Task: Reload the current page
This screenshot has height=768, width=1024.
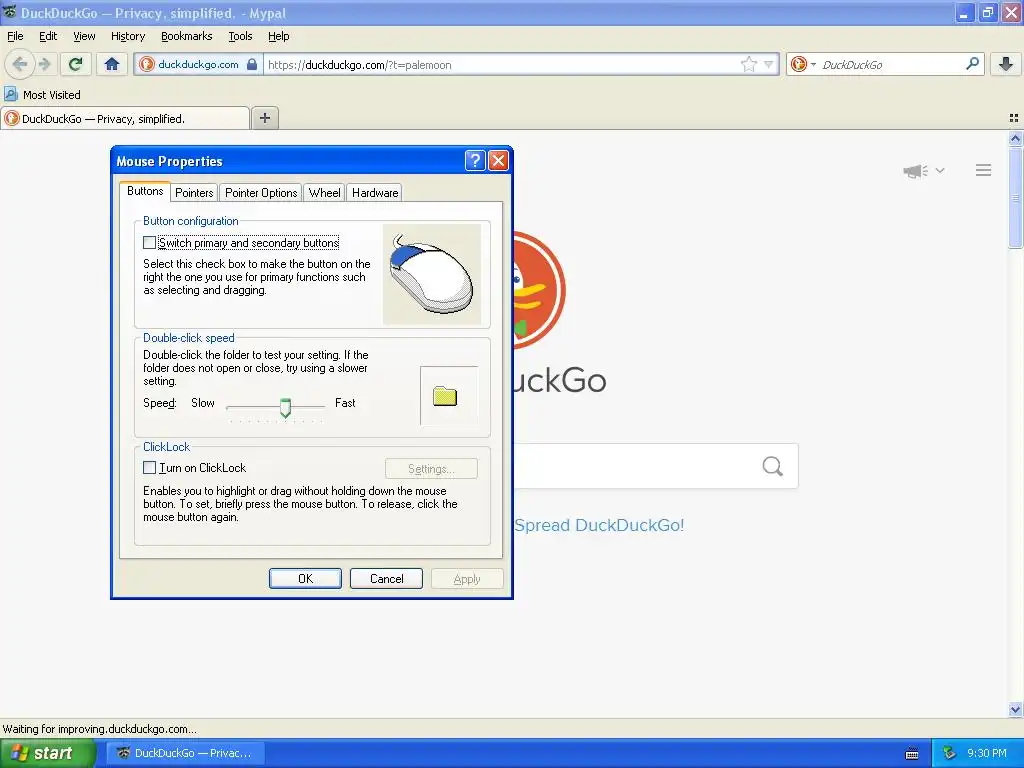Action: point(76,64)
